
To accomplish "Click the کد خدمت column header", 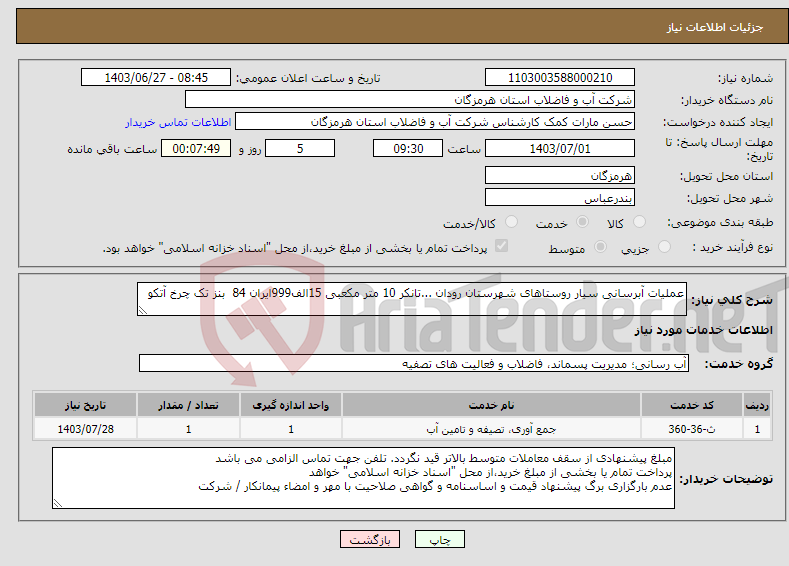I will point(692,405).
